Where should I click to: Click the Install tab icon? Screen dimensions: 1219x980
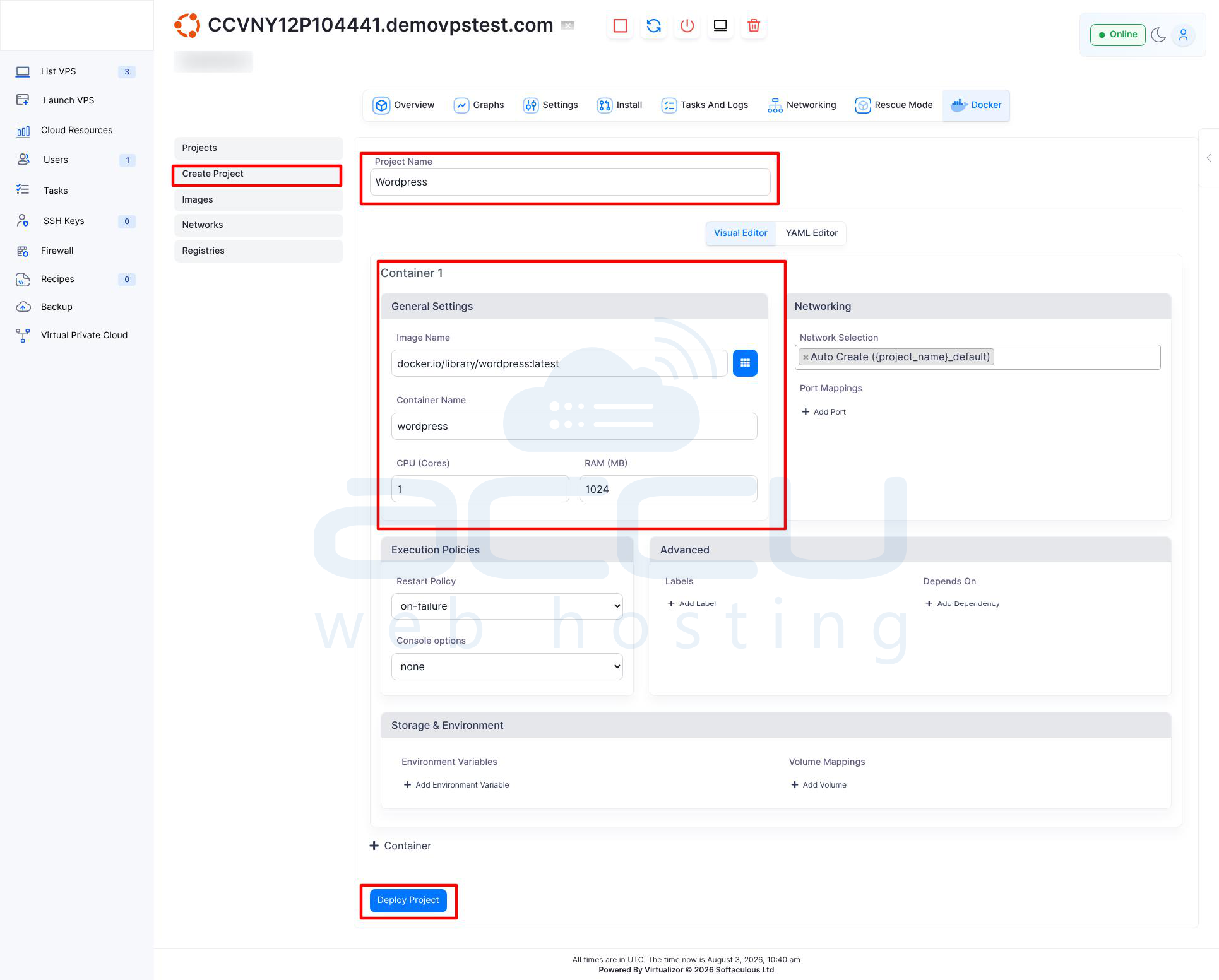click(604, 105)
